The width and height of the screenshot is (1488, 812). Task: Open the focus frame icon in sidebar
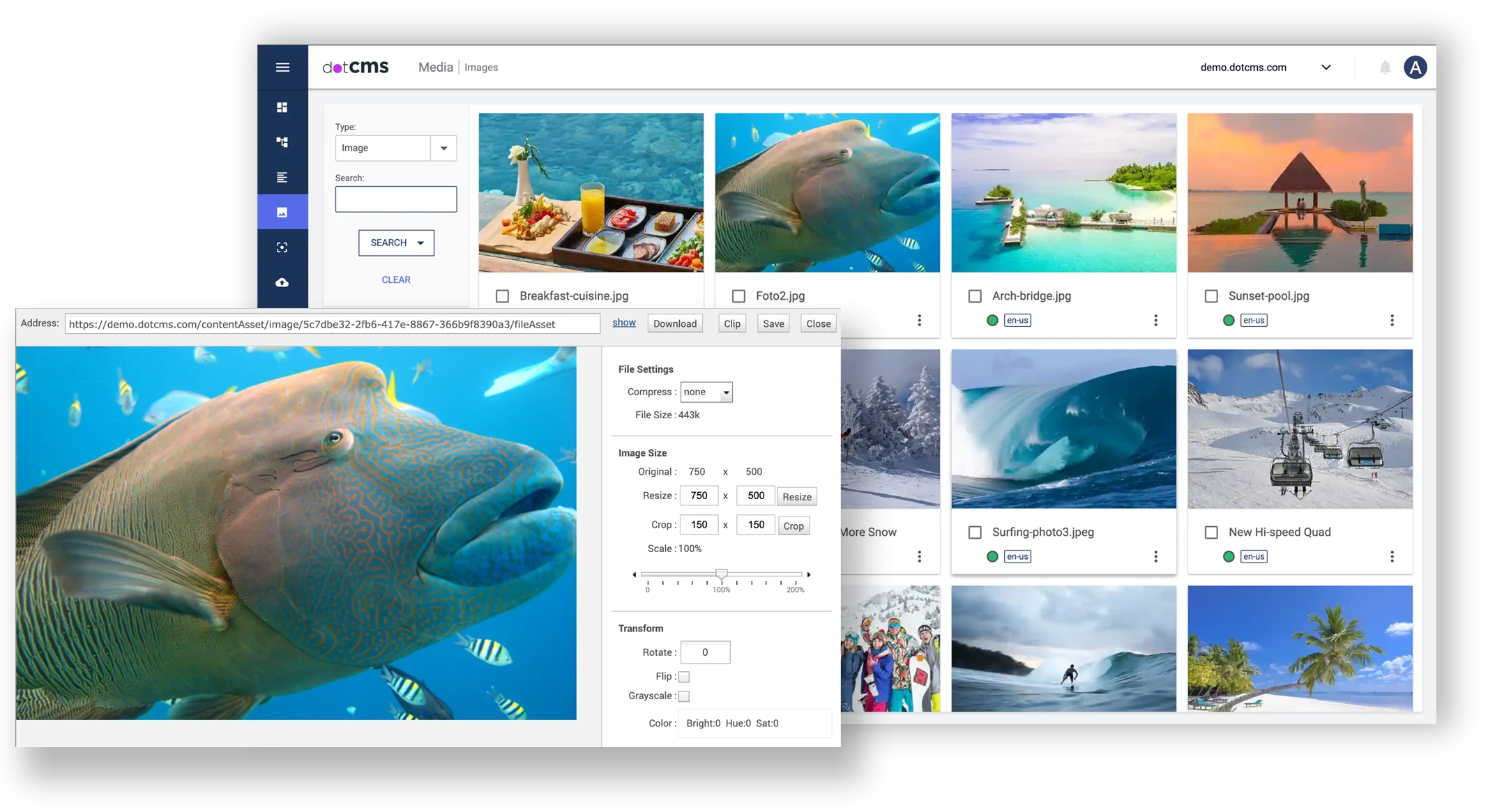[282, 247]
